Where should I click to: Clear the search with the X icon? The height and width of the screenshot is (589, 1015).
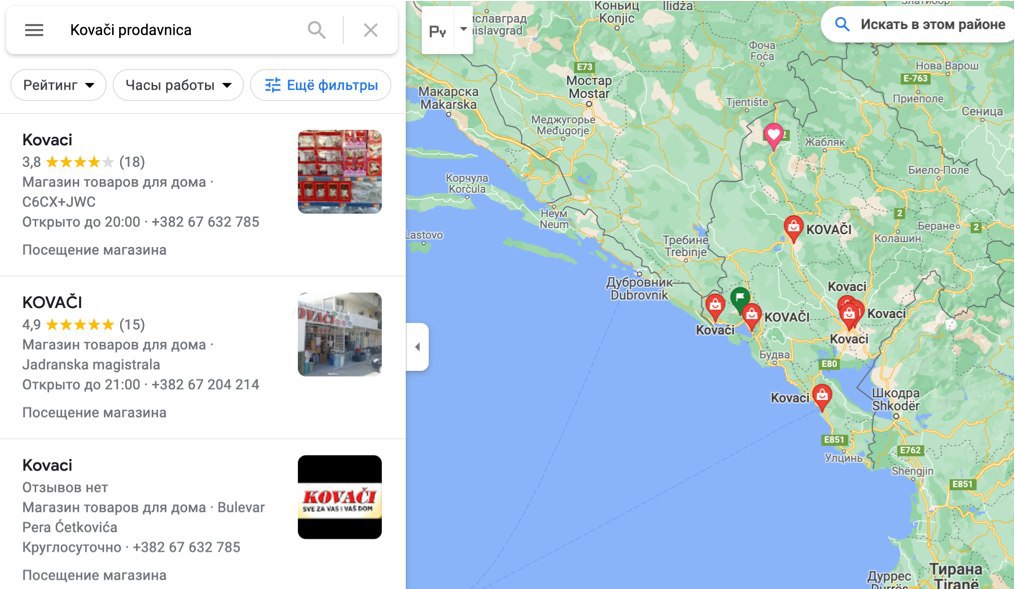click(371, 30)
